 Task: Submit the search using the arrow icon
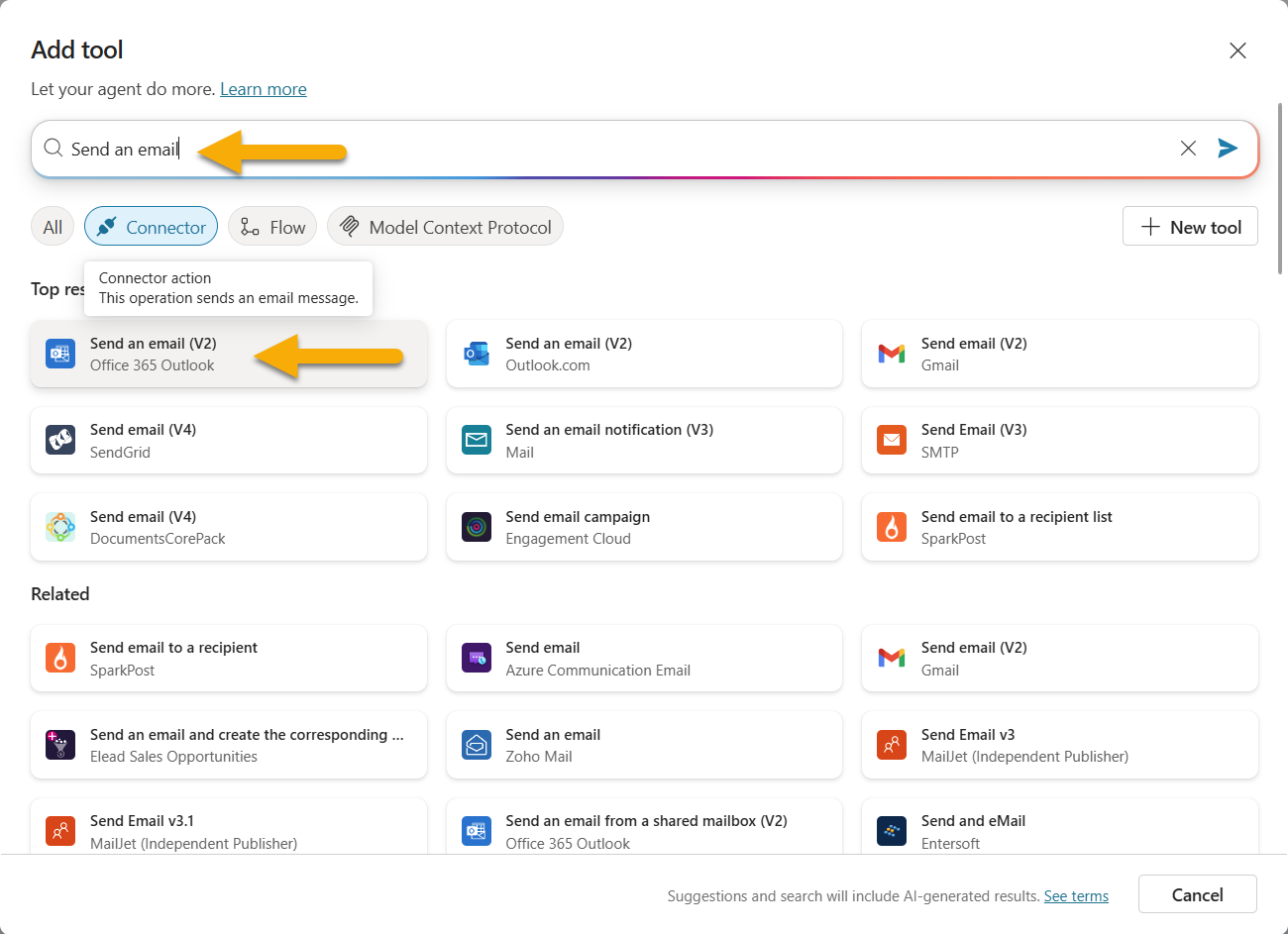pos(1228,148)
